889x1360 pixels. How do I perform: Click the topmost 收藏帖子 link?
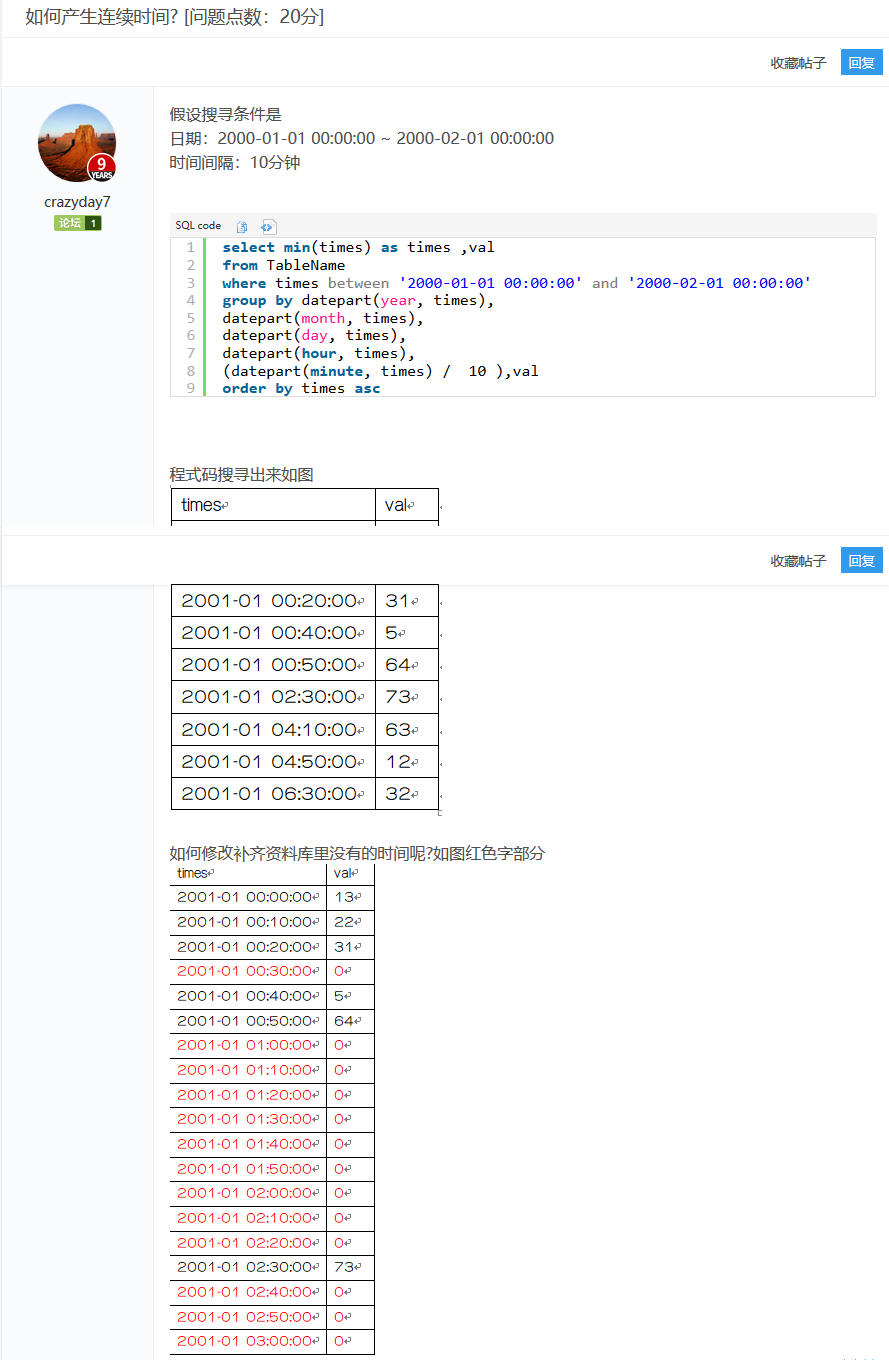click(x=798, y=62)
